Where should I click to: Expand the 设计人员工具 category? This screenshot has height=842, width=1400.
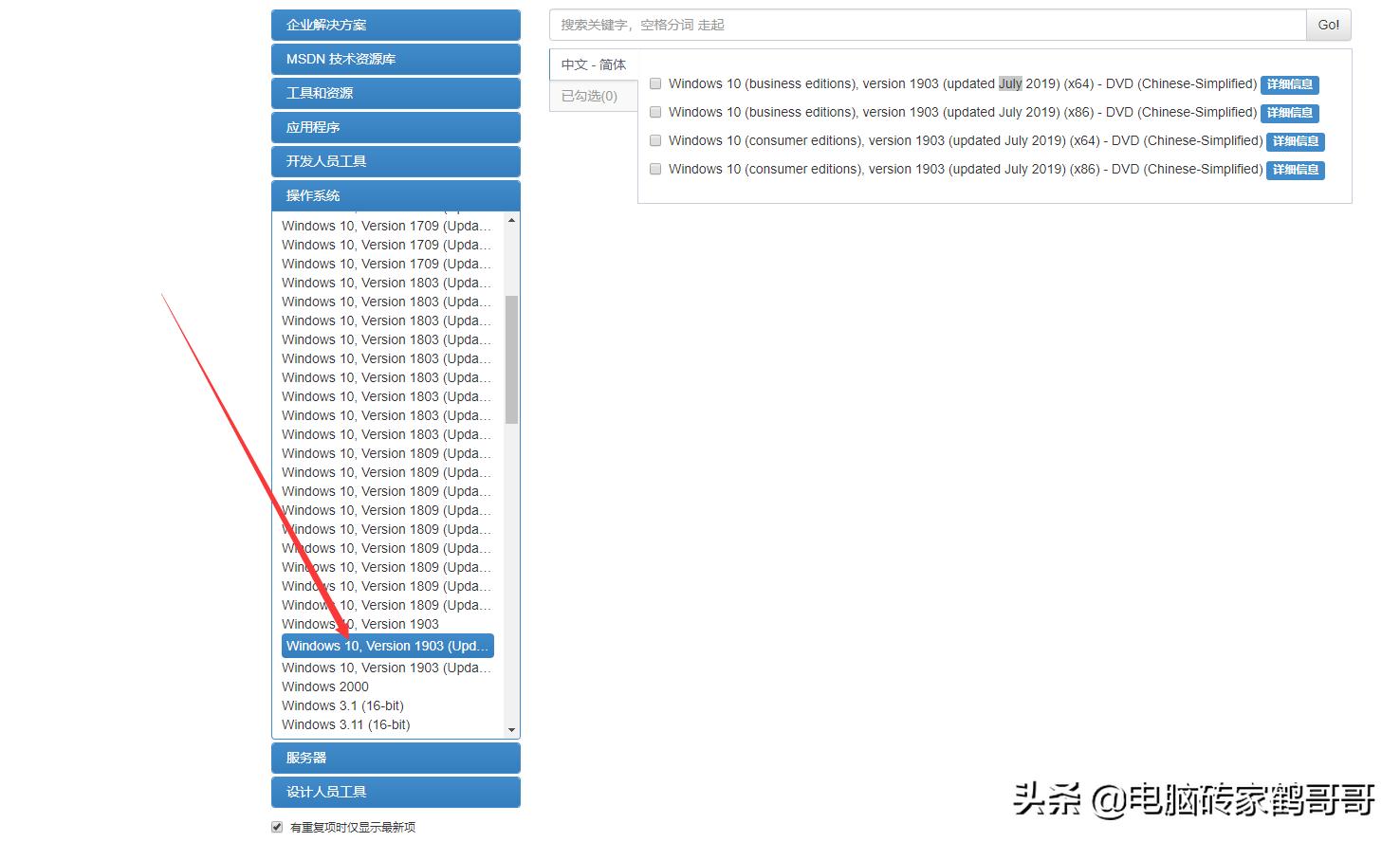(396, 792)
